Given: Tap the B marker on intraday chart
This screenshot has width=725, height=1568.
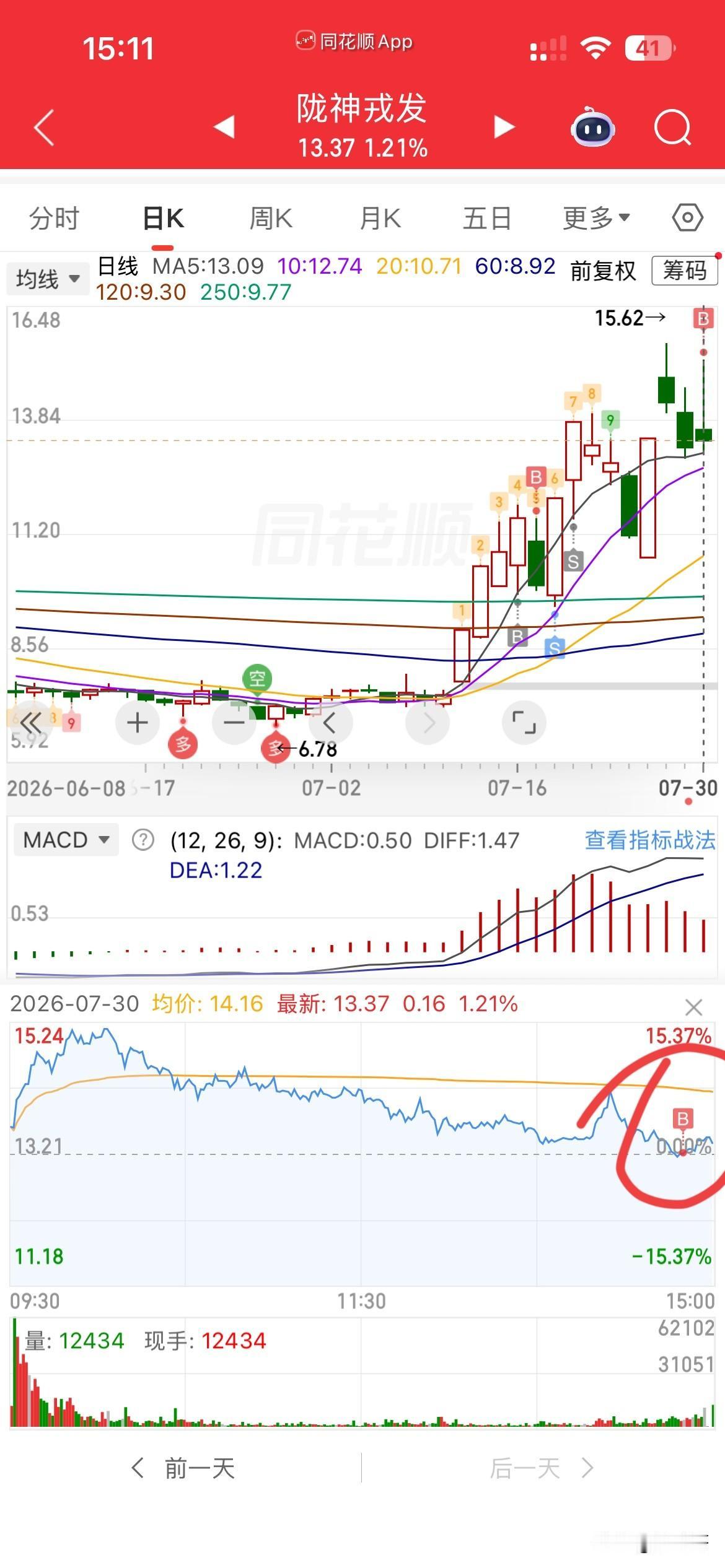Looking at the screenshot, I should click(x=682, y=1119).
